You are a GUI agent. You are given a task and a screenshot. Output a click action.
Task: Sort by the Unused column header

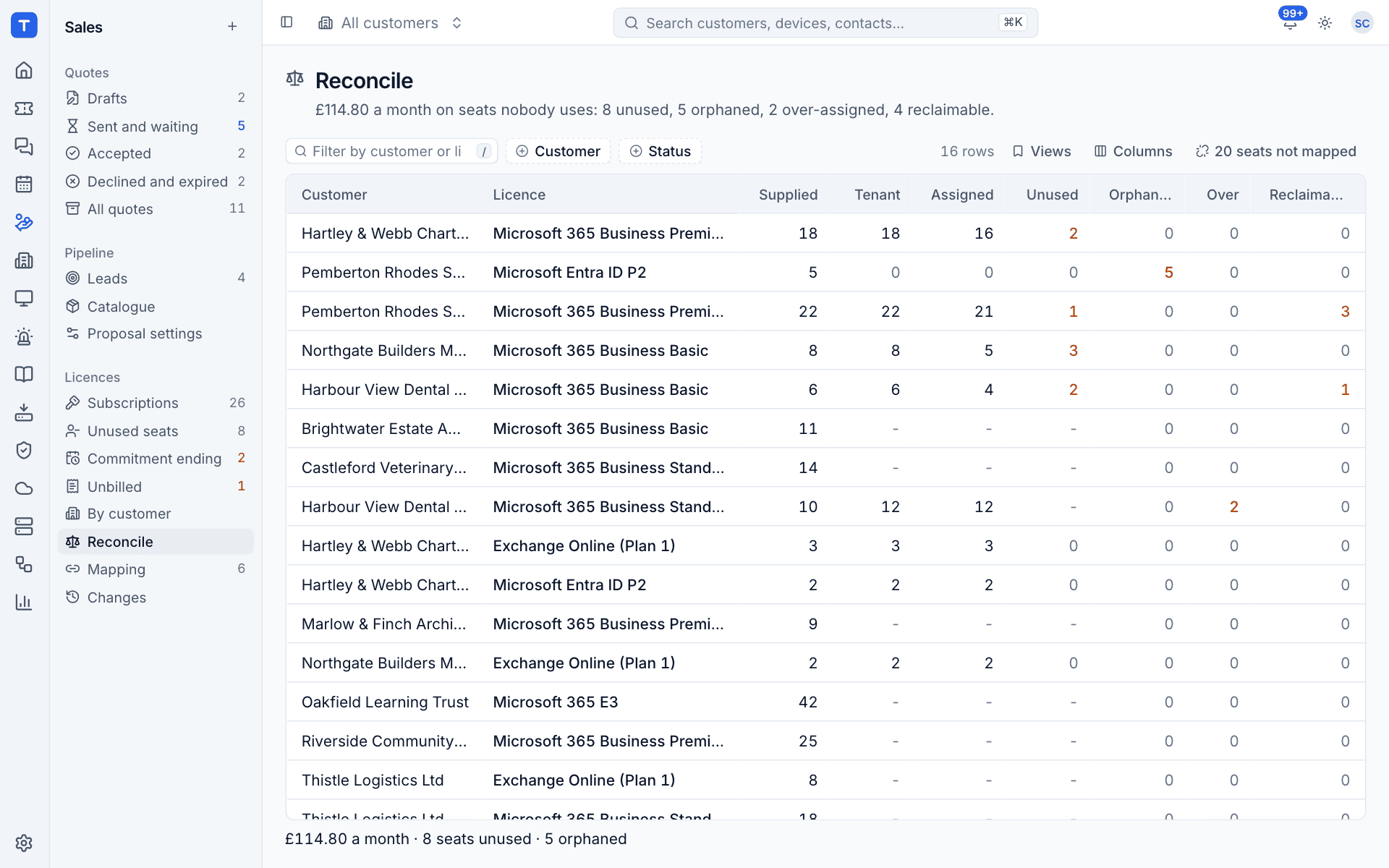click(x=1052, y=195)
